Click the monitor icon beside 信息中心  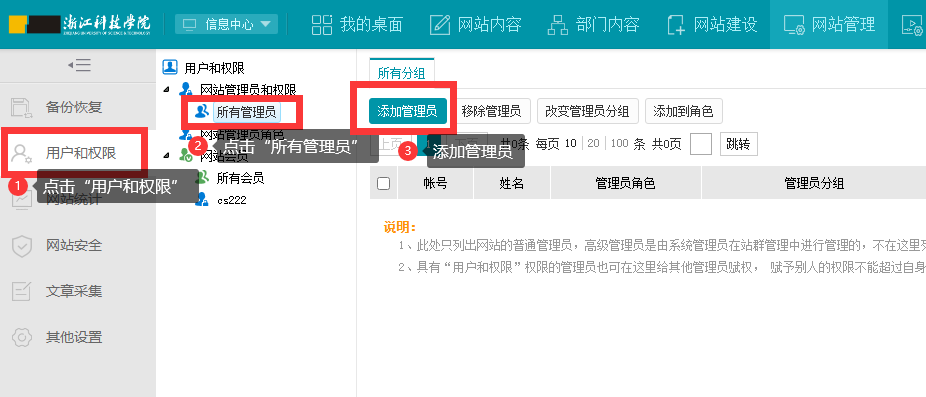click(x=190, y=25)
